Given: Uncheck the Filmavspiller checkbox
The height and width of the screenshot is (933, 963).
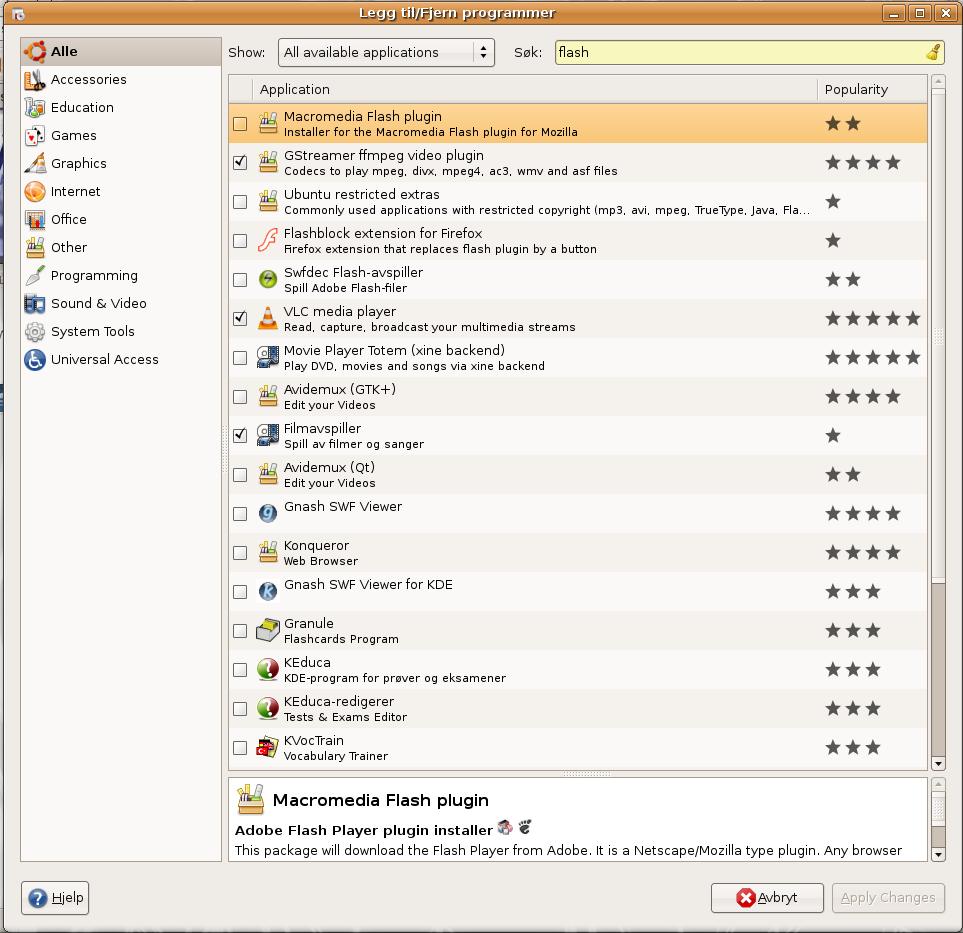Looking at the screenshot, I should coord(240,435).
